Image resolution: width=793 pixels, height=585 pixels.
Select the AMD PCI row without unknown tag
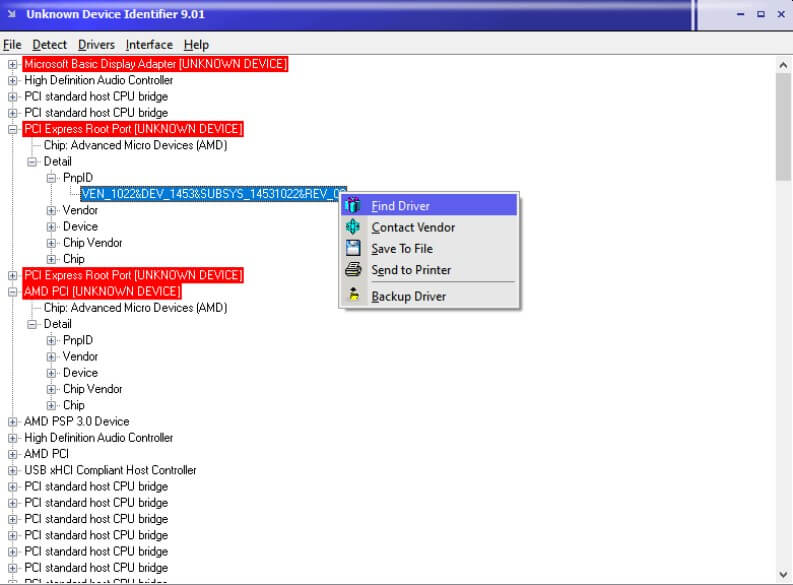pos(46,454)
